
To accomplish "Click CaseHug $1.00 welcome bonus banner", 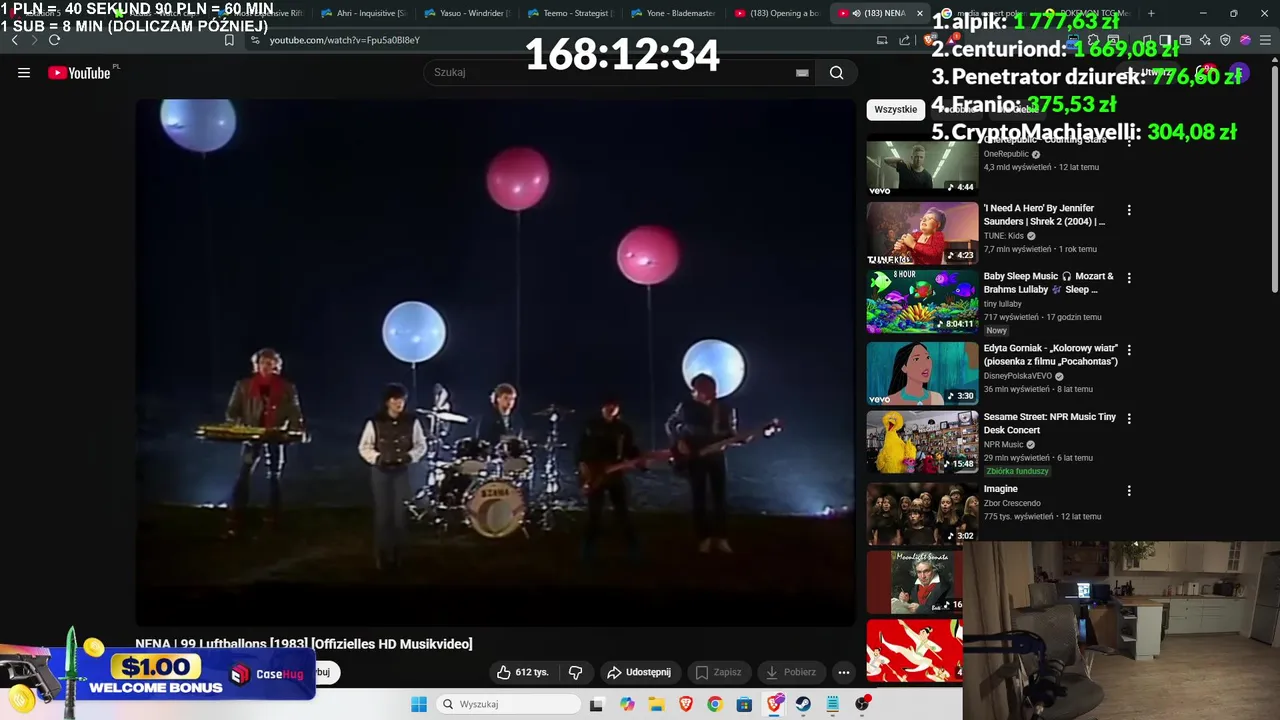I will [x=158, y=672].
